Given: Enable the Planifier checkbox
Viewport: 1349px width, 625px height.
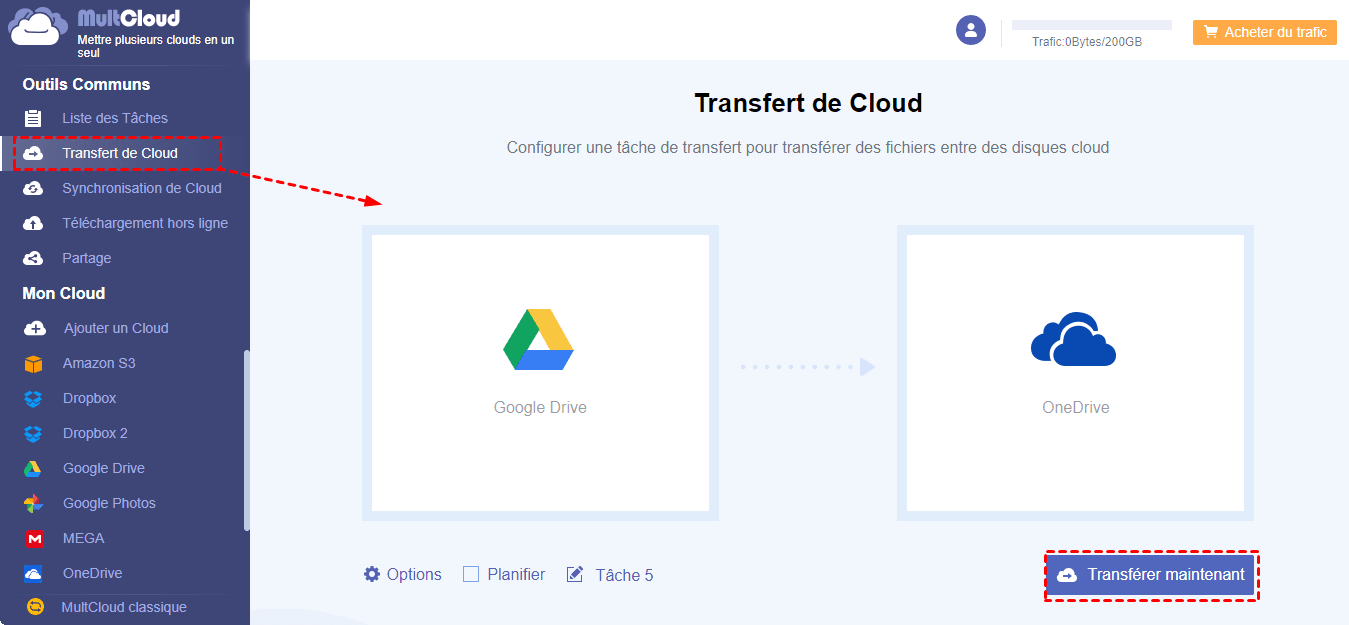Looking at the screenshot, I should 471,574.
